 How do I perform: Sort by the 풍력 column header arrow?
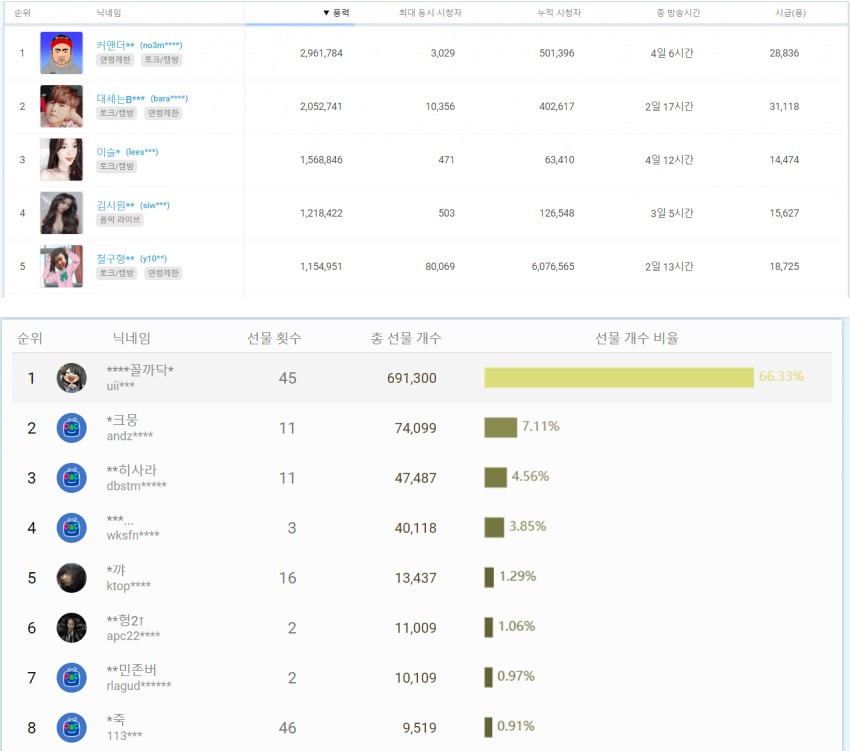pyautogui.click(x=337, y=12)
